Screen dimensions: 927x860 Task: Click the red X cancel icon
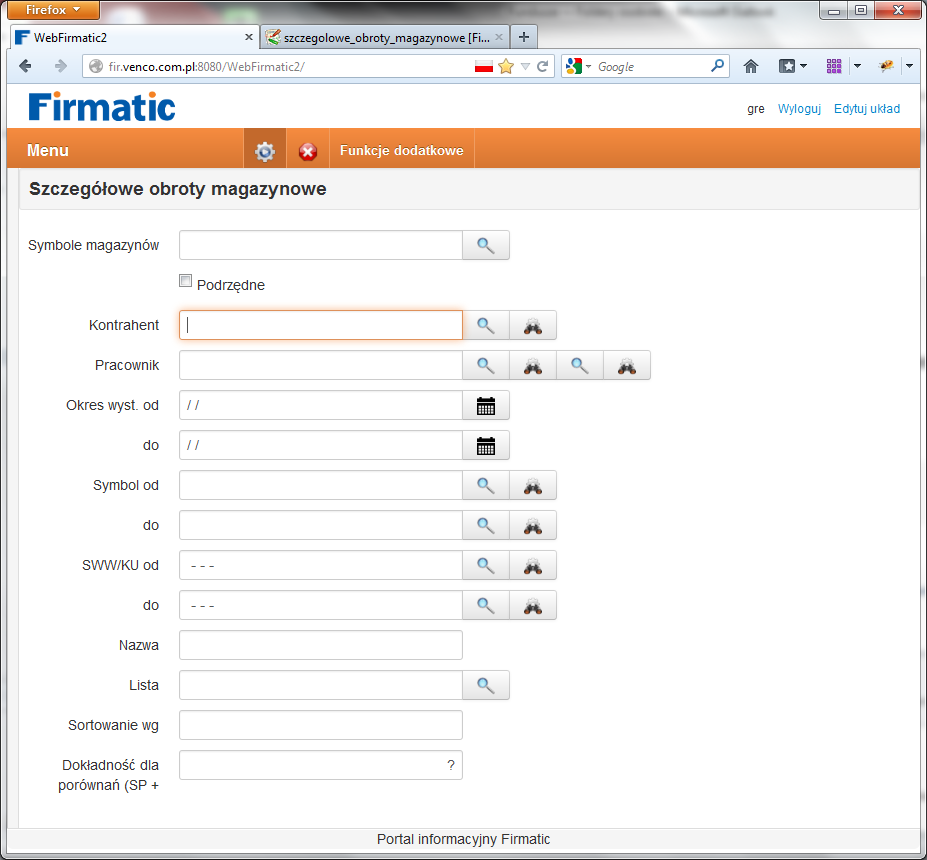pyautogui.click(x=308, y=151)
